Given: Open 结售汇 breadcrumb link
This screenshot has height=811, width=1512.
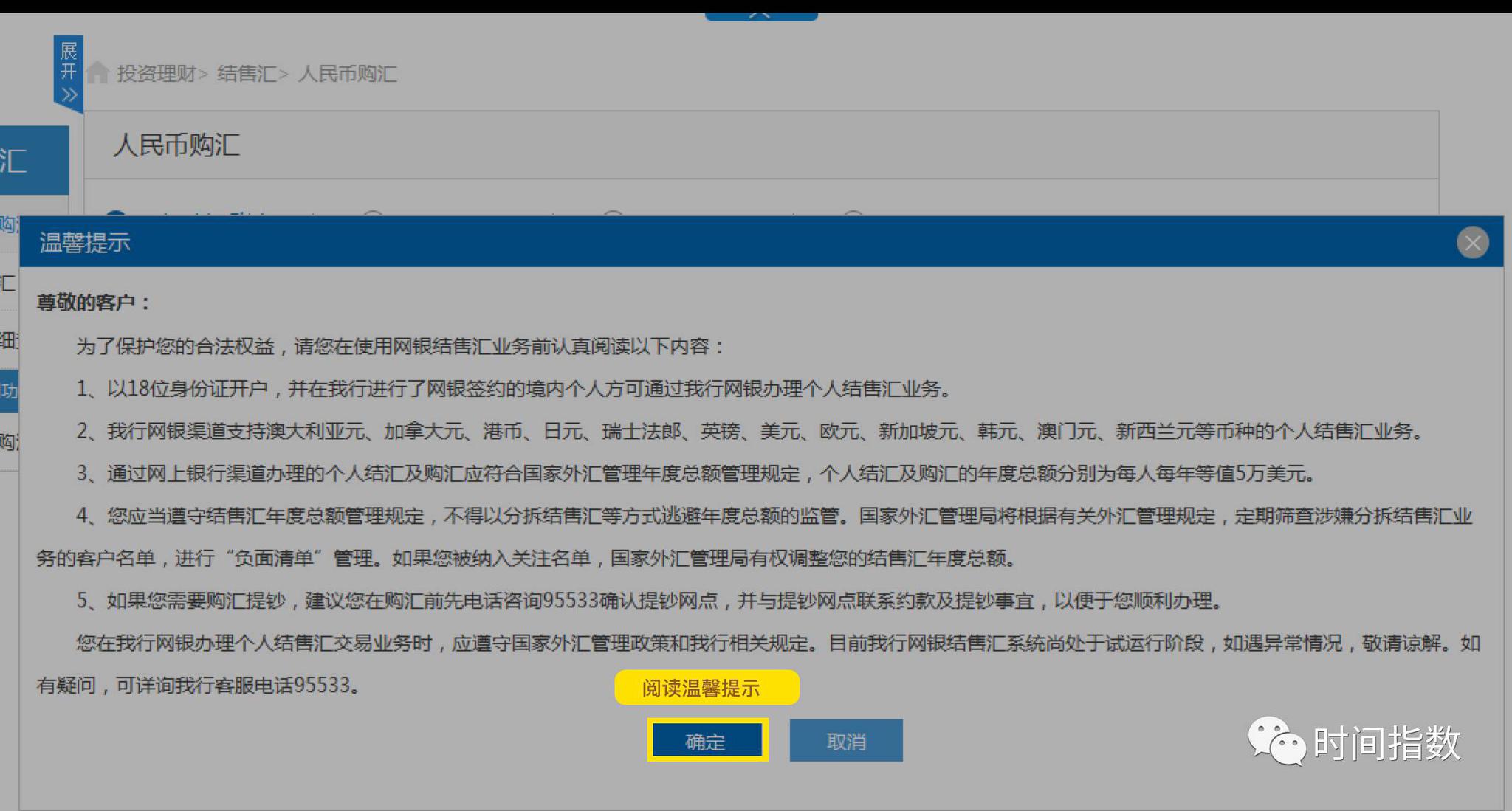Looking at the screenshot, I should tap(247, 74).
